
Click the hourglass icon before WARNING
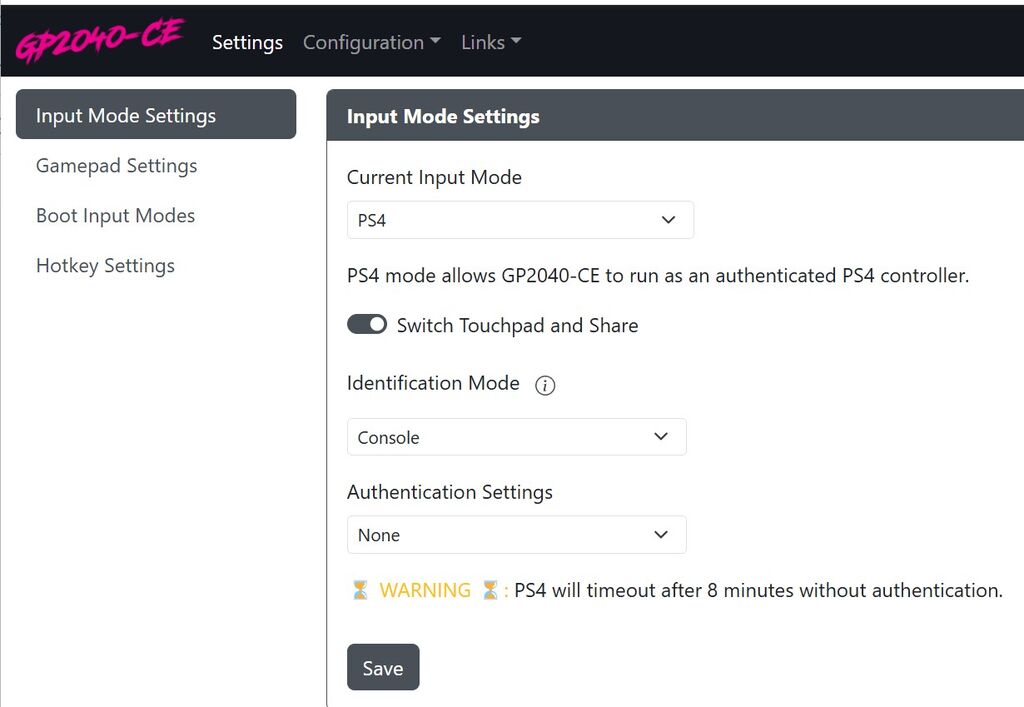pyautogui.click(x=360, y=591)
